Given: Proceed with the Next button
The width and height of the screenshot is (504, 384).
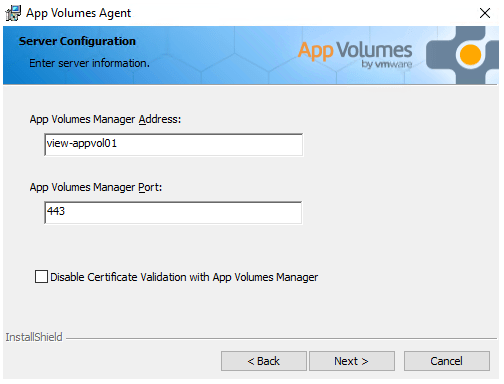Looking at the screenshot, I should click(x=352, y=361).
